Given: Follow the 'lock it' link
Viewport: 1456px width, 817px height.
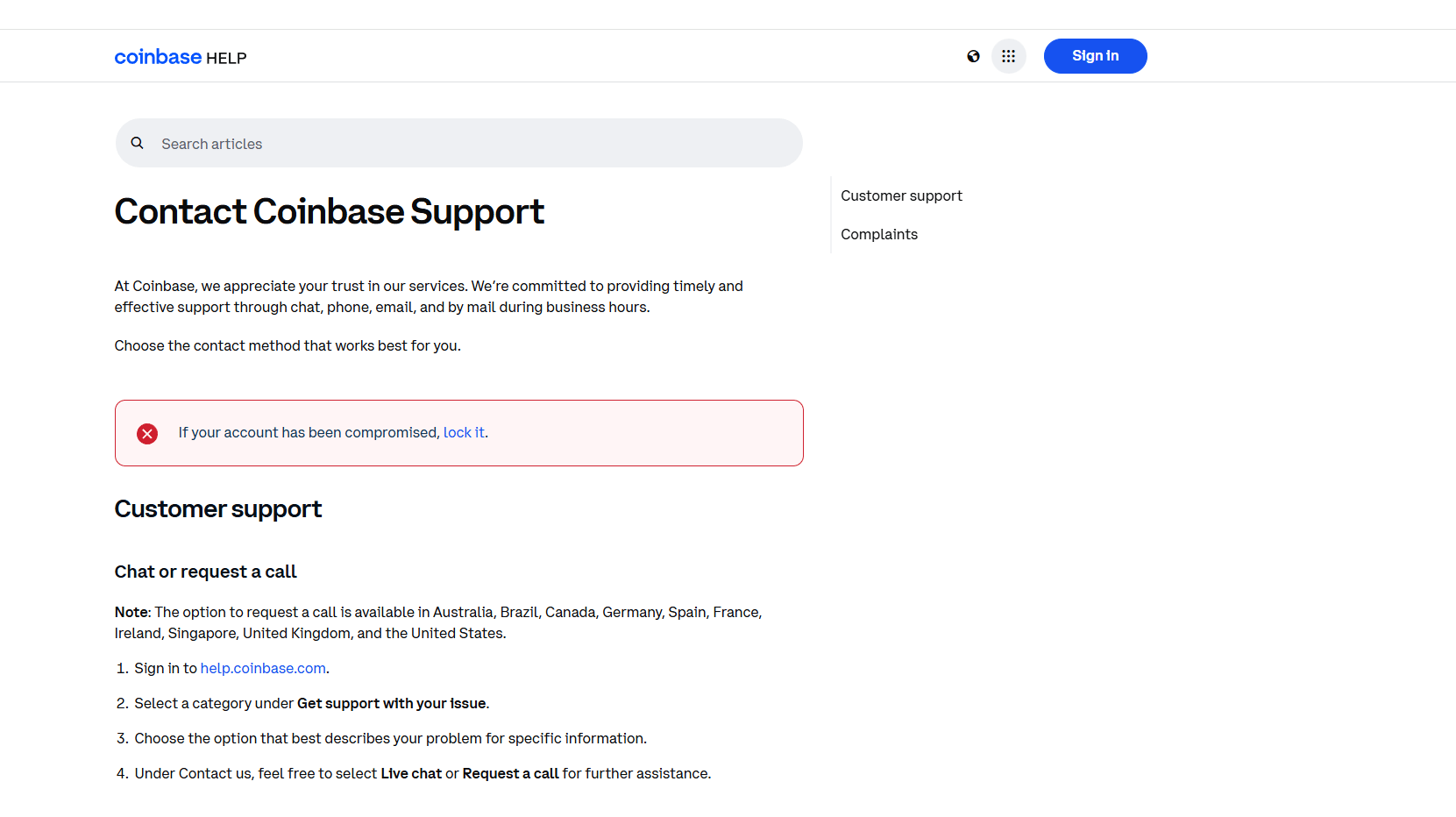Looking at the screenshot, I should (x=464, y=432).
